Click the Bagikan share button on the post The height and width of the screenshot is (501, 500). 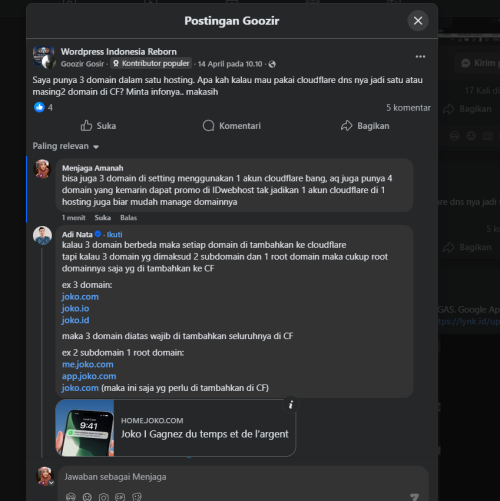tap(365, 126)
